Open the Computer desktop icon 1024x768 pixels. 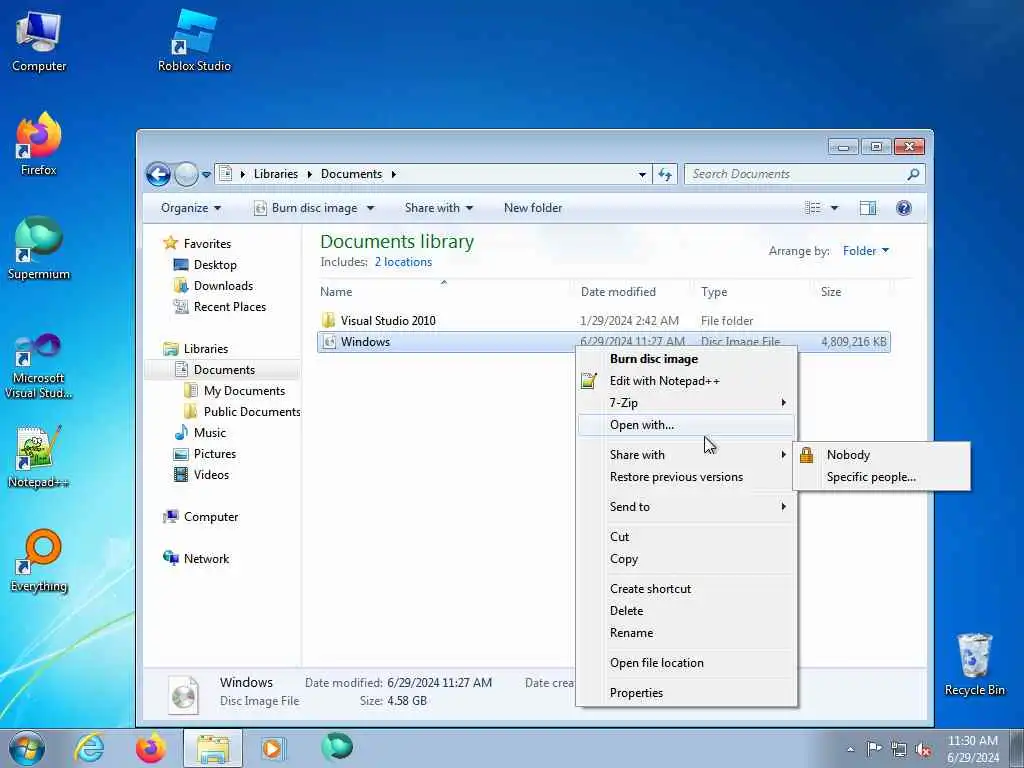click(x=39, y=42)
